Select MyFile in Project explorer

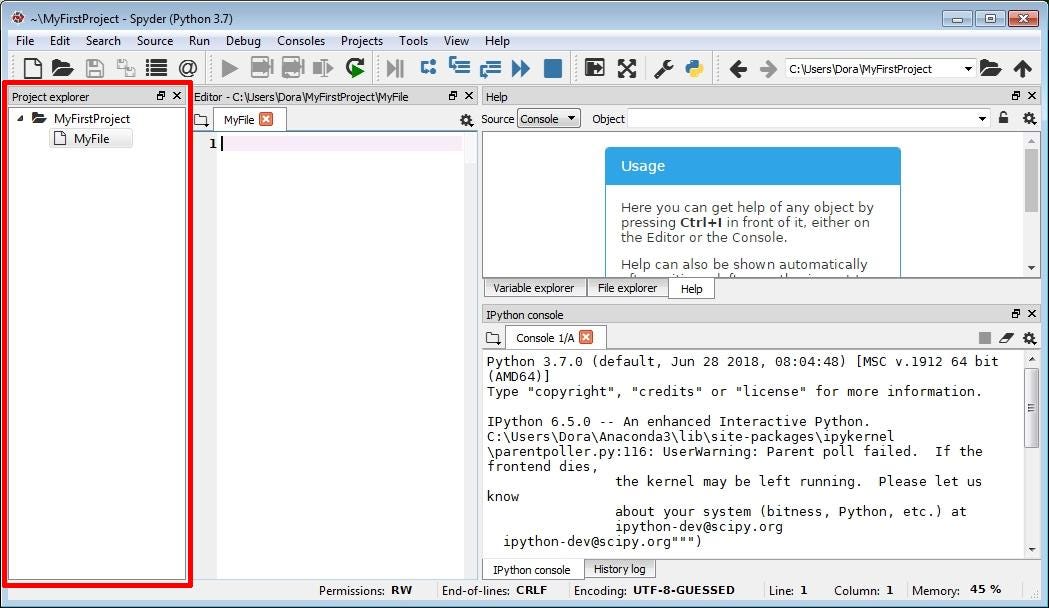[90, 138]
